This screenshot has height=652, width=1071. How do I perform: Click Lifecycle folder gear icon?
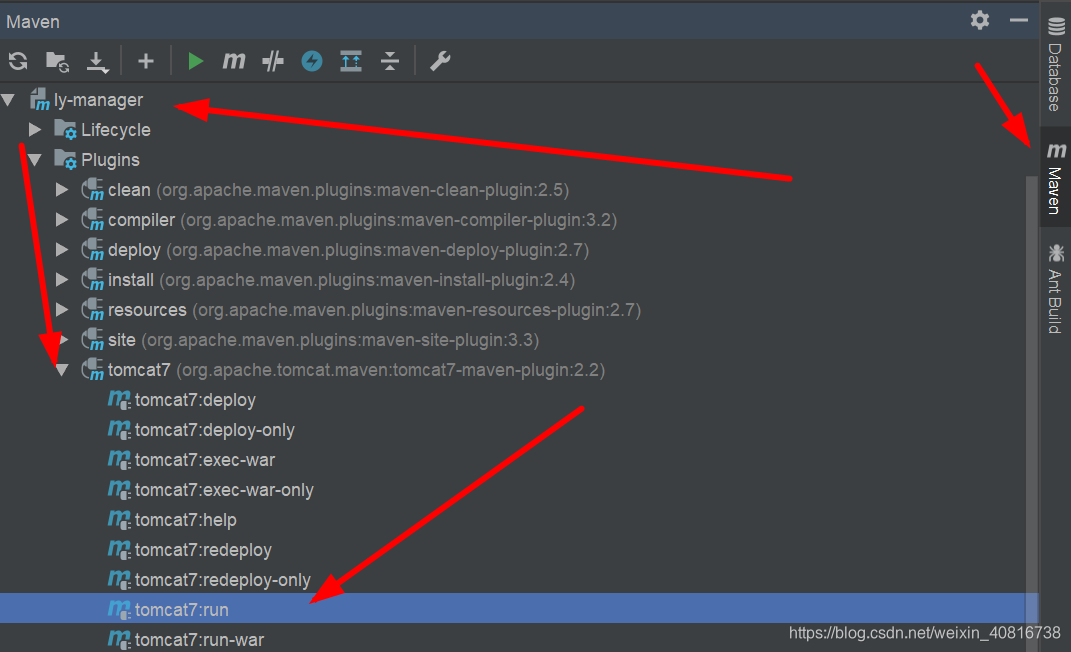66,130
